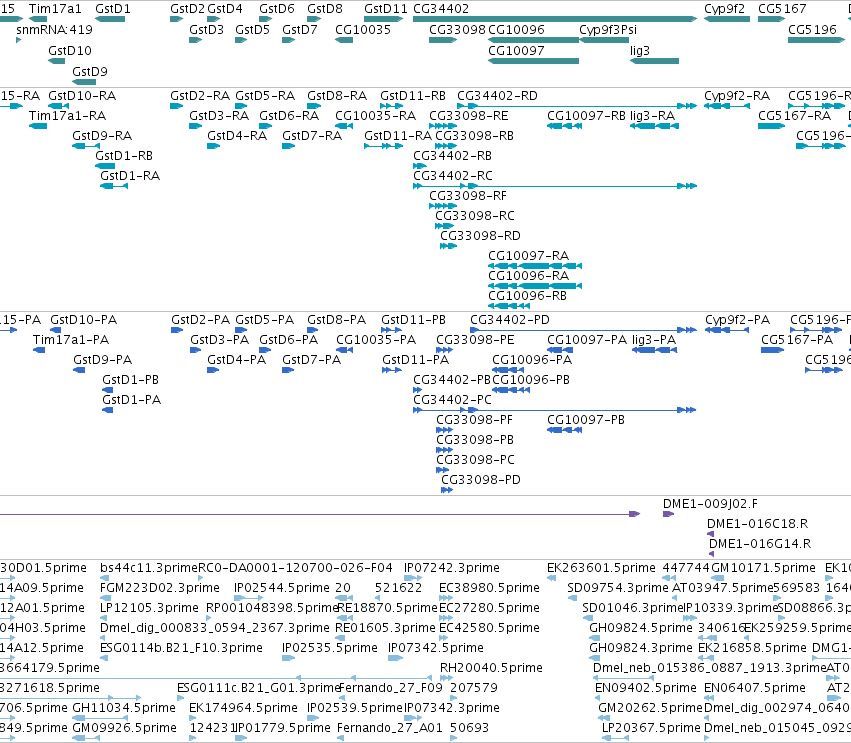Select the lig3 gene glyph
This screenshot has width=851, height=743.
click(655, 61)
